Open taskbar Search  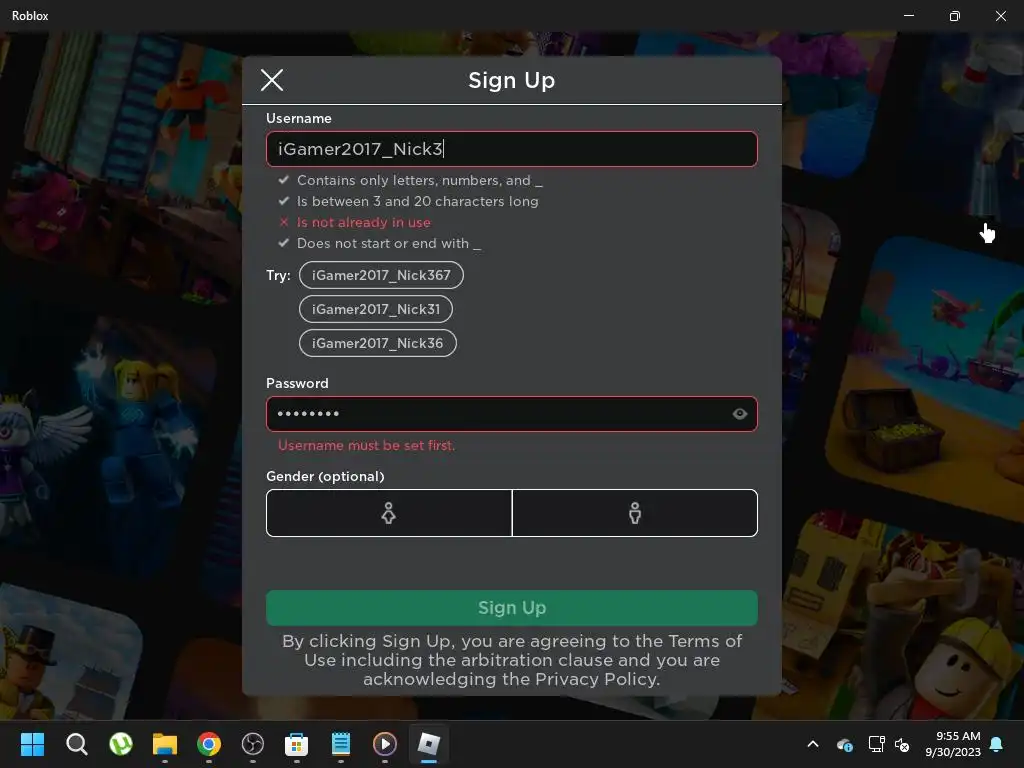pos(76,744)
